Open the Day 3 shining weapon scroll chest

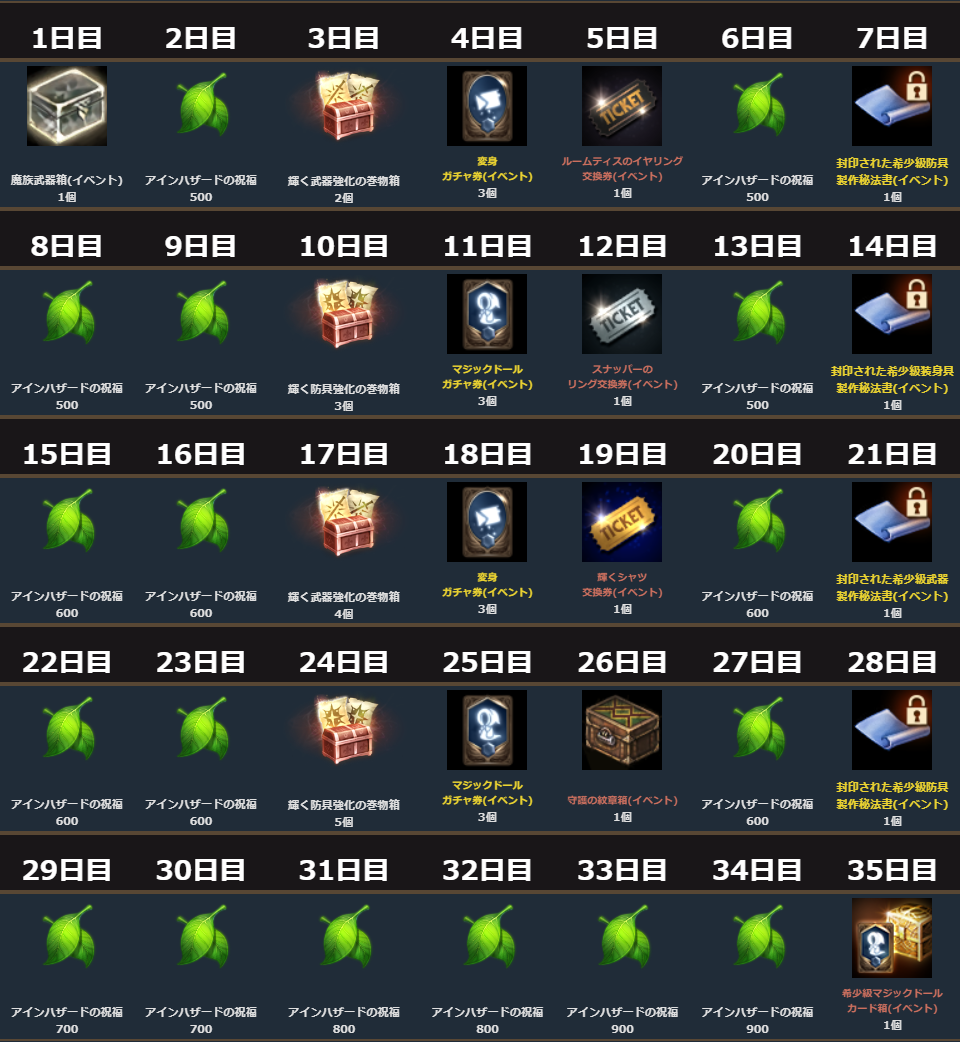tap(345, 106)
